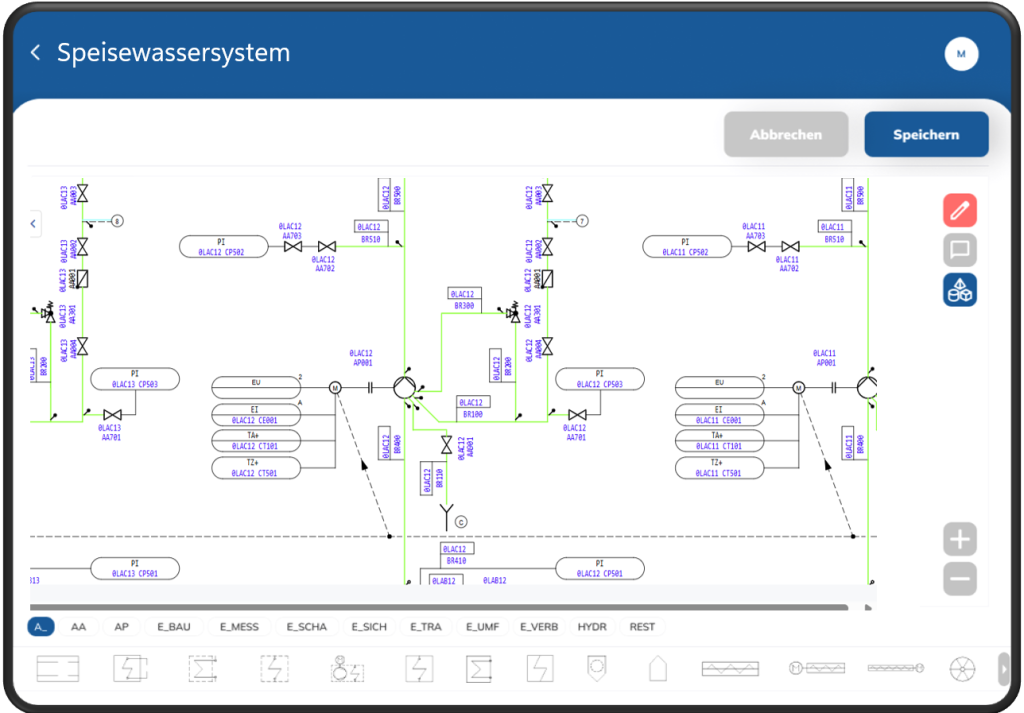This screenshot has height=713, width=1024.
Task: Click the Abbrechen button
Action: click(x=786, y=134)
